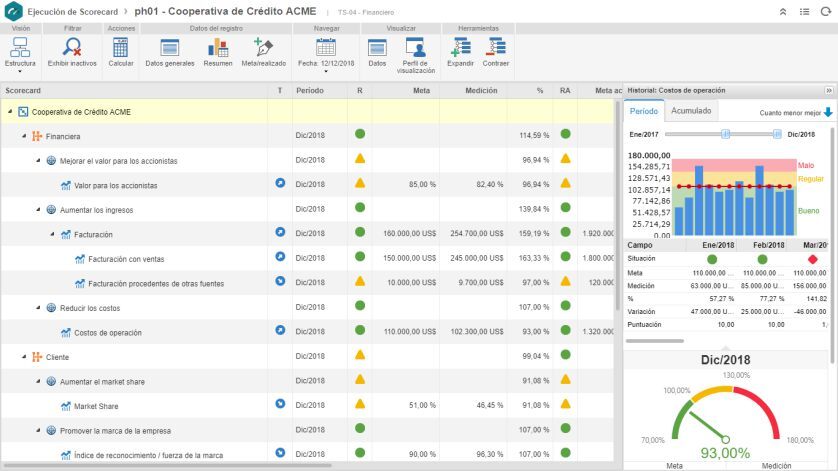
Task: Collapse the Financiera tree node
Action: pos(23,135)
